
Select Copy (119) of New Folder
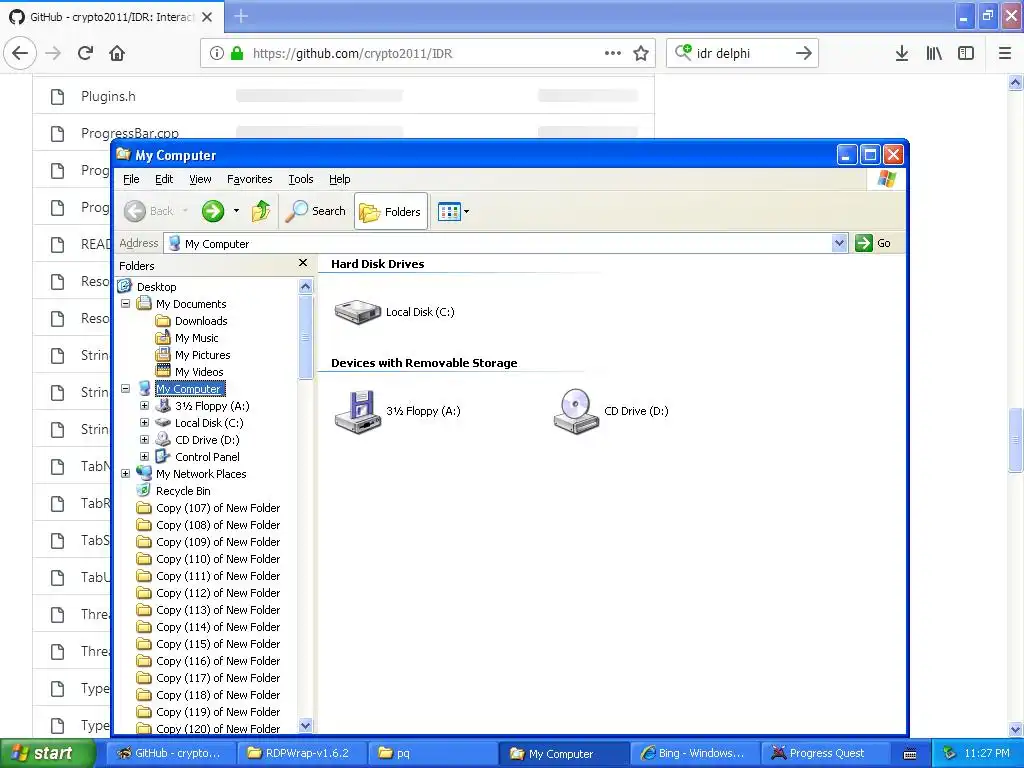click(x=217, y=712)
